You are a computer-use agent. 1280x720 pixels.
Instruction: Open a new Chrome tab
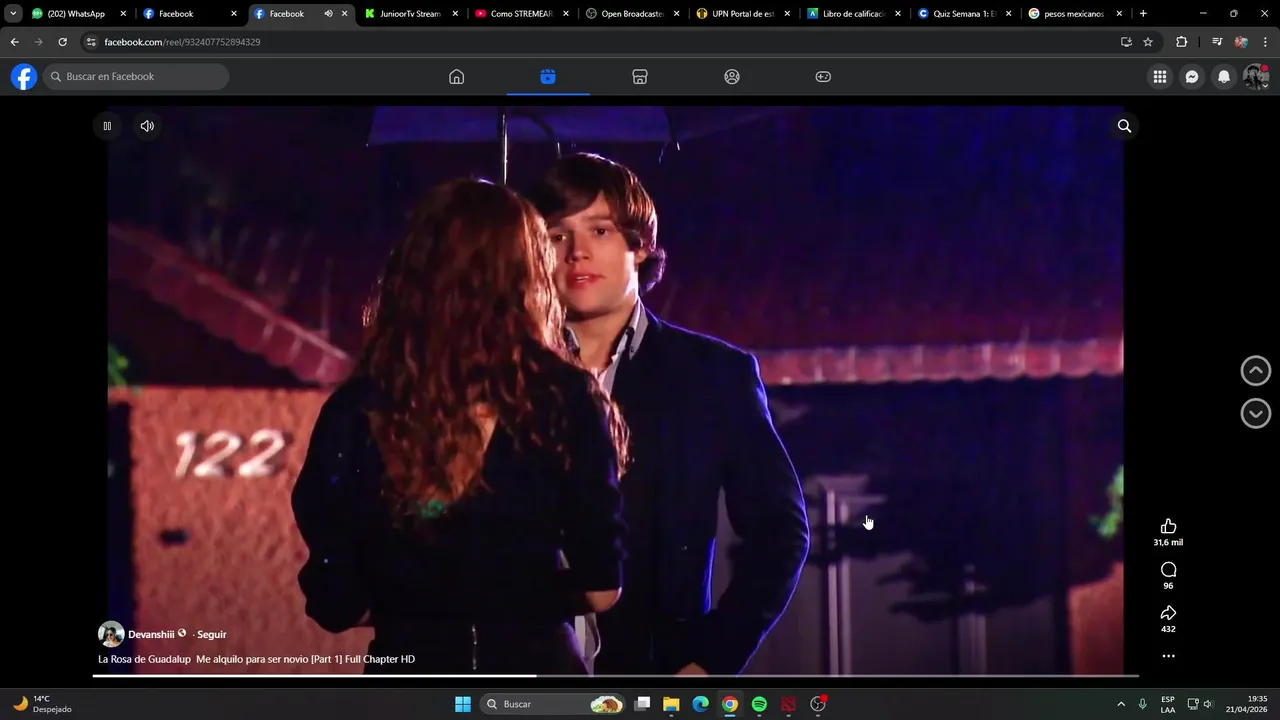click(1143, 14)
